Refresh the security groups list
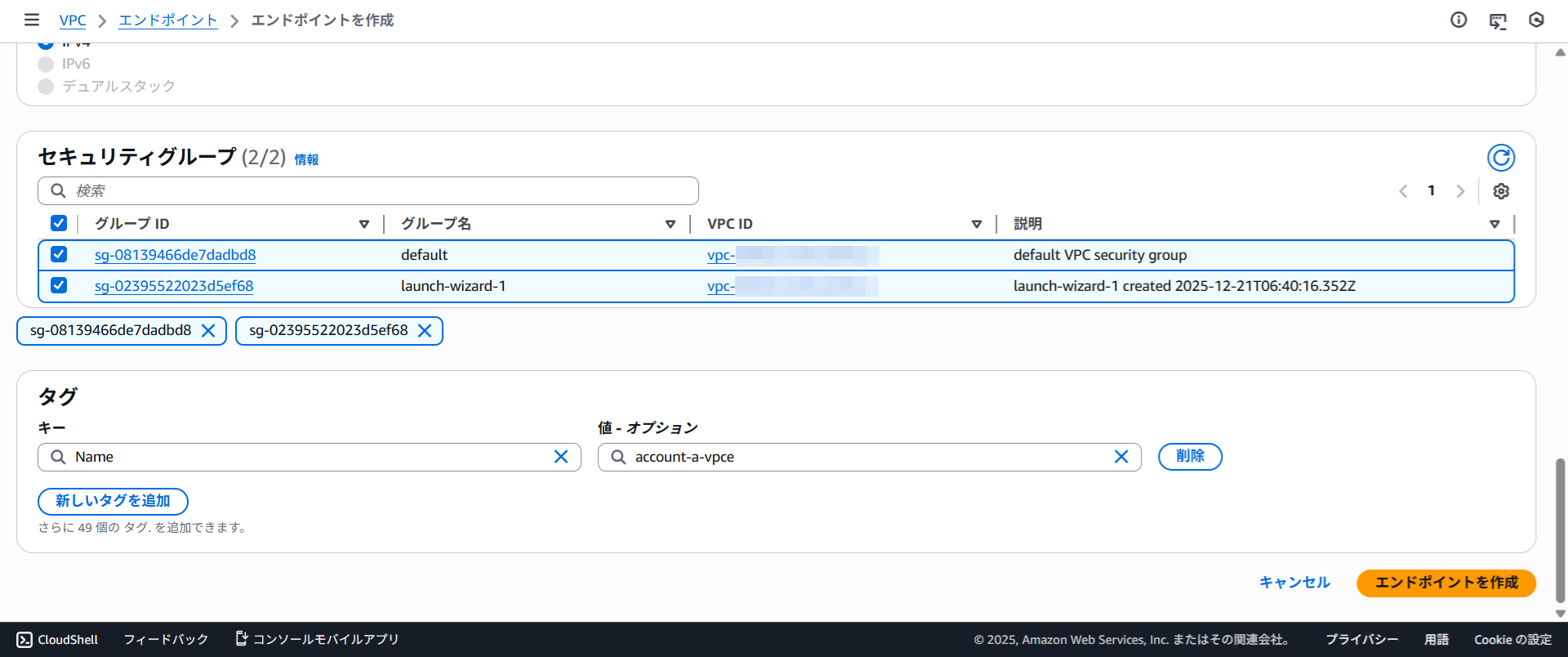 point(1500,158)
